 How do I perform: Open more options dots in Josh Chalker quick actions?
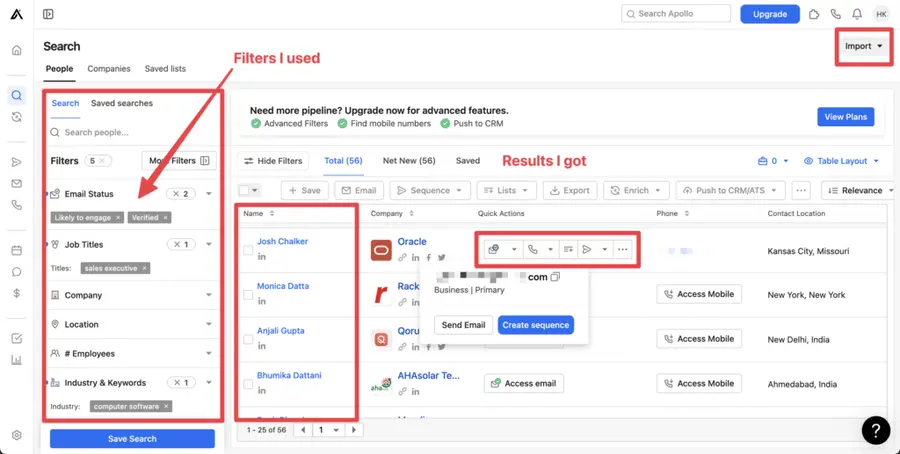[623, 250]
